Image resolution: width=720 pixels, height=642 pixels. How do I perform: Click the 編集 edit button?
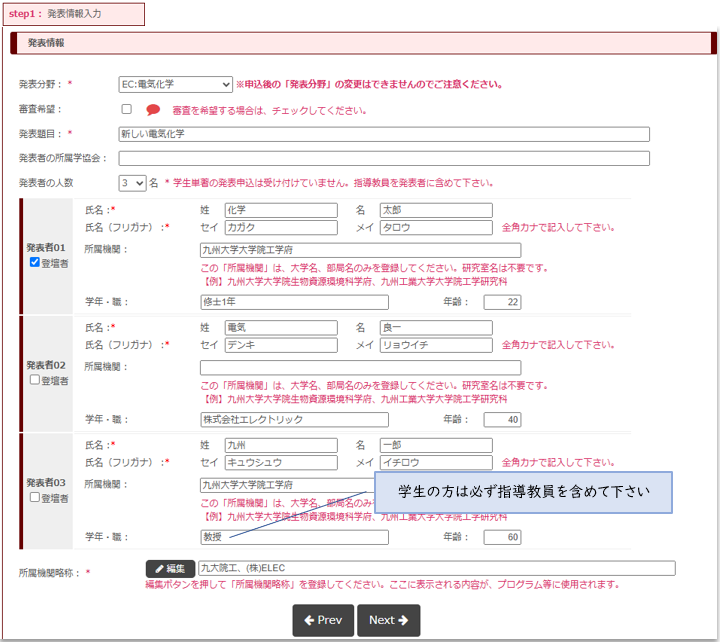tap(170, 569)
